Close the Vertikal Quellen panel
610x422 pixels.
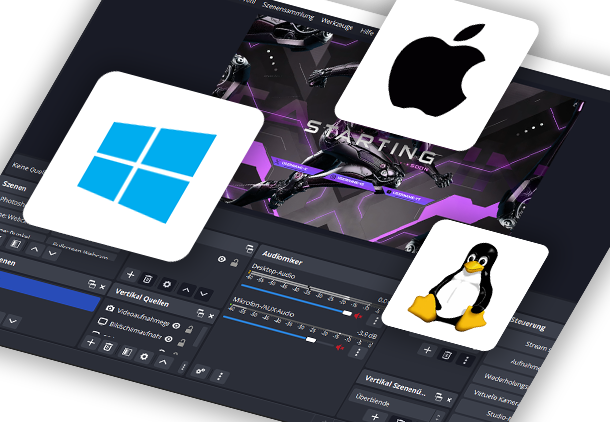point(211,316)
